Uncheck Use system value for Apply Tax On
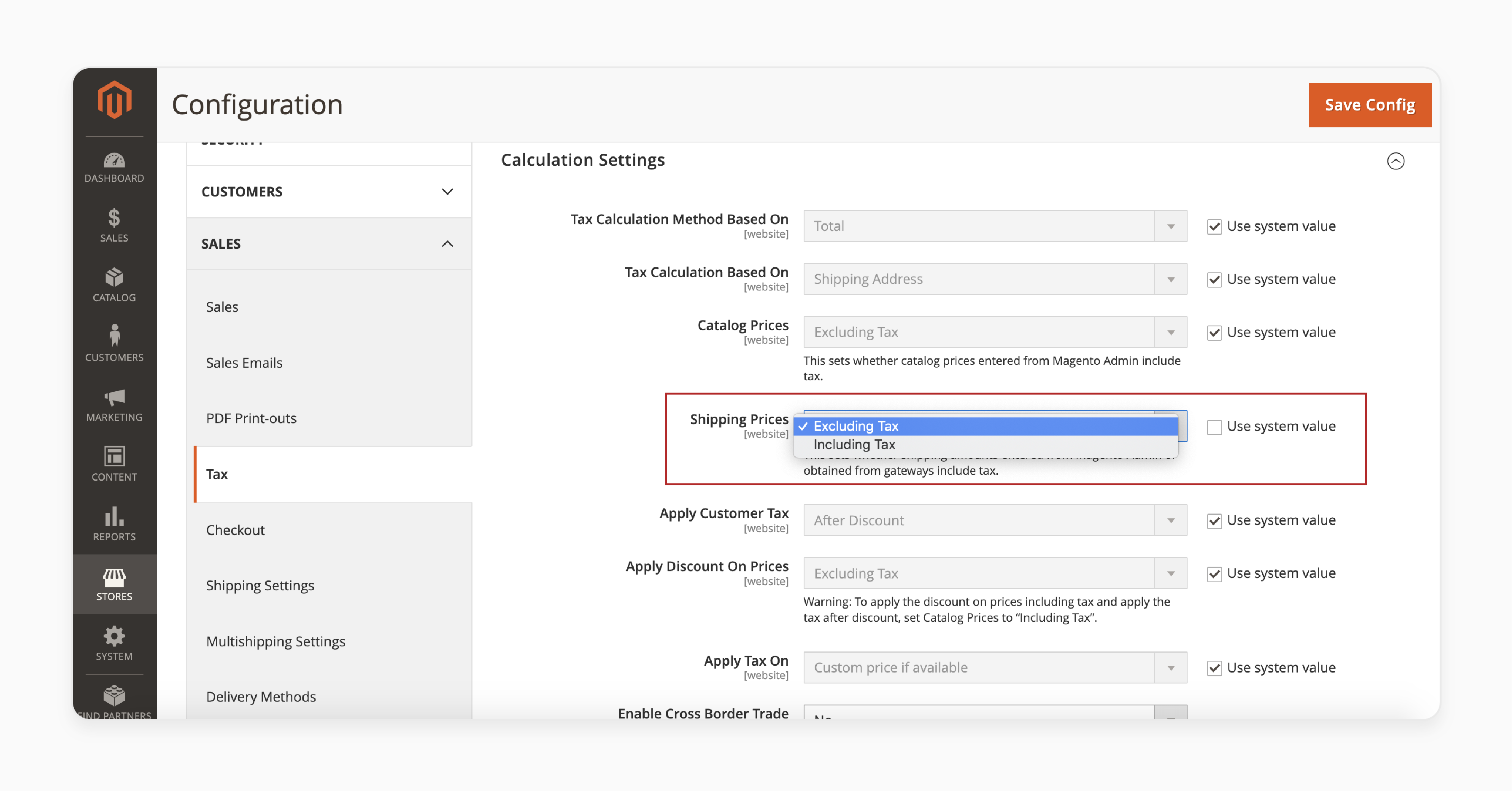Viewport: 1512px width, 791px height. point(1214,668)
